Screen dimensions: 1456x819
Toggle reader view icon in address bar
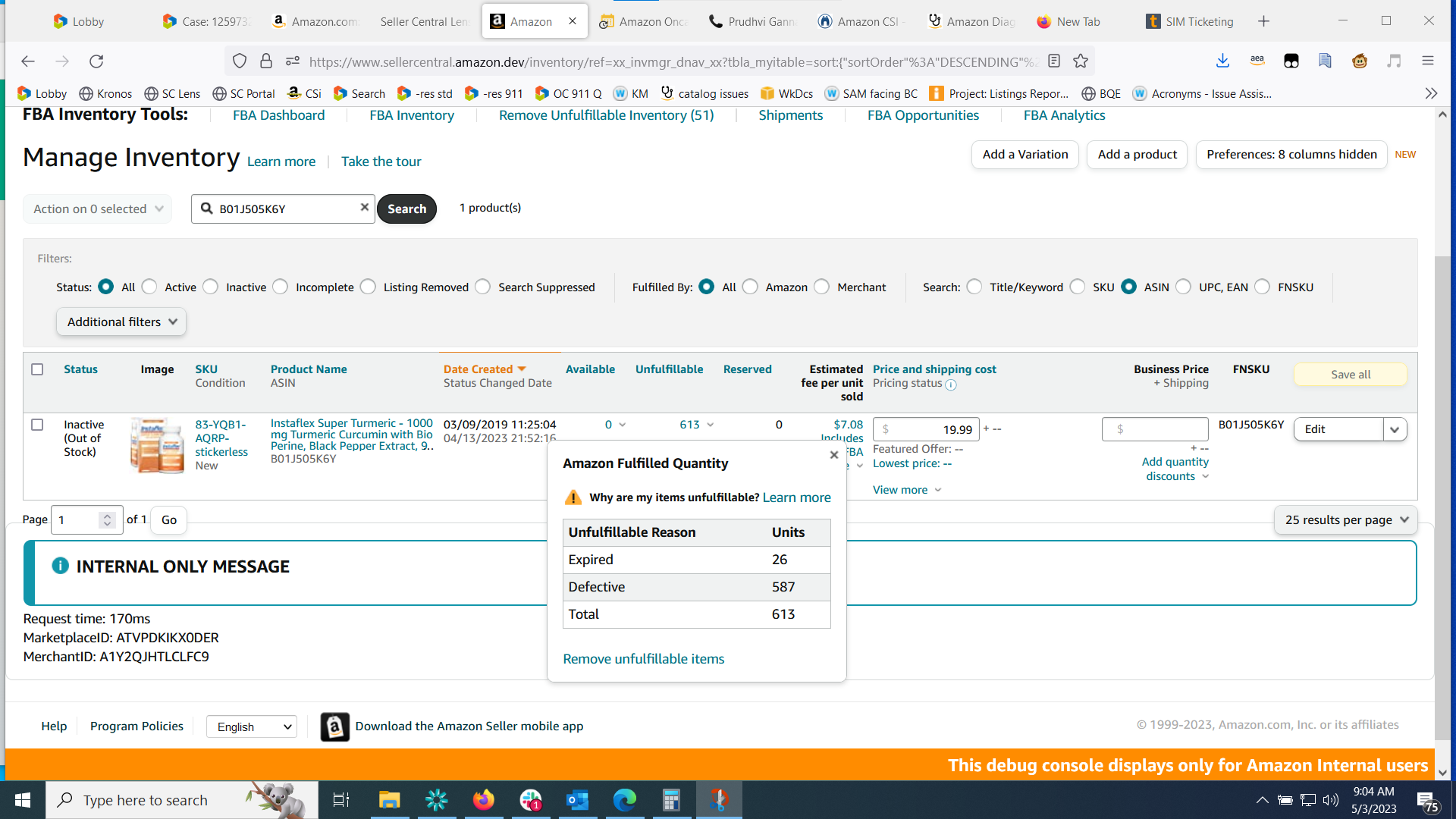(1053, 61)
